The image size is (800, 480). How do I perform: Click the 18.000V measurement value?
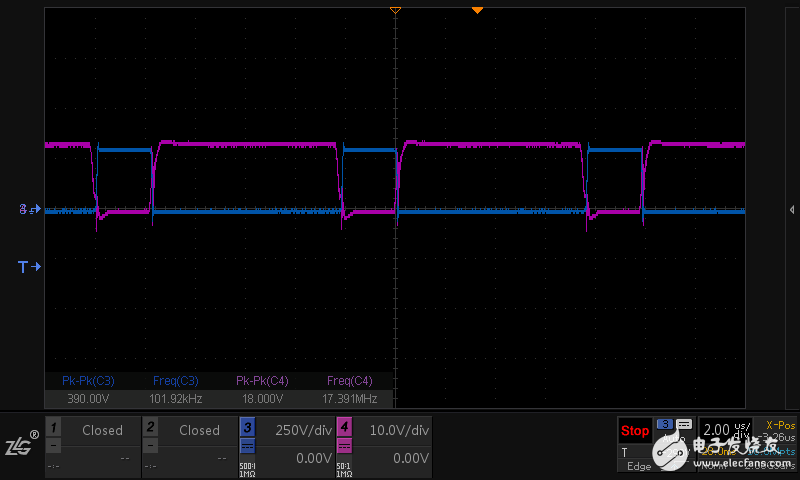[262, 398]
